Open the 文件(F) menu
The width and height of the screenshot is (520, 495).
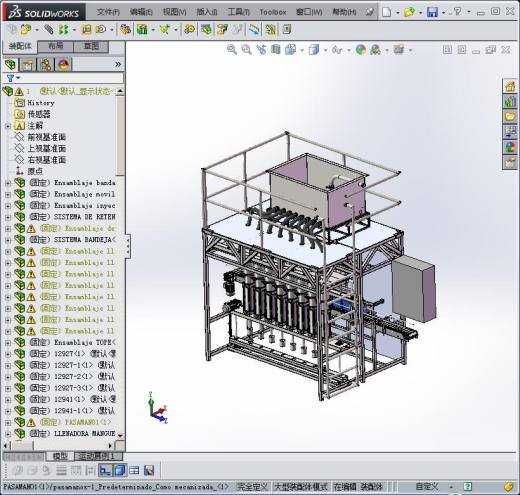[108, 12]
